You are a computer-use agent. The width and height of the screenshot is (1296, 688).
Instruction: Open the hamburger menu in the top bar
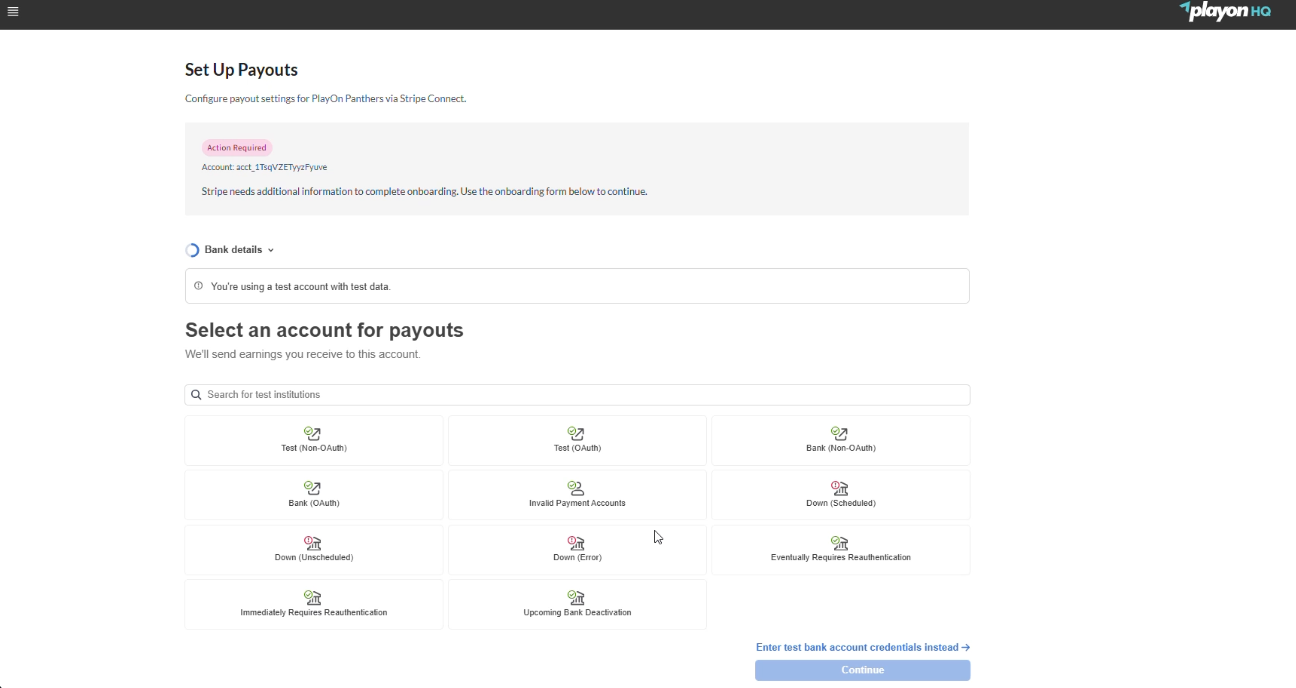(x=13, y=11)
